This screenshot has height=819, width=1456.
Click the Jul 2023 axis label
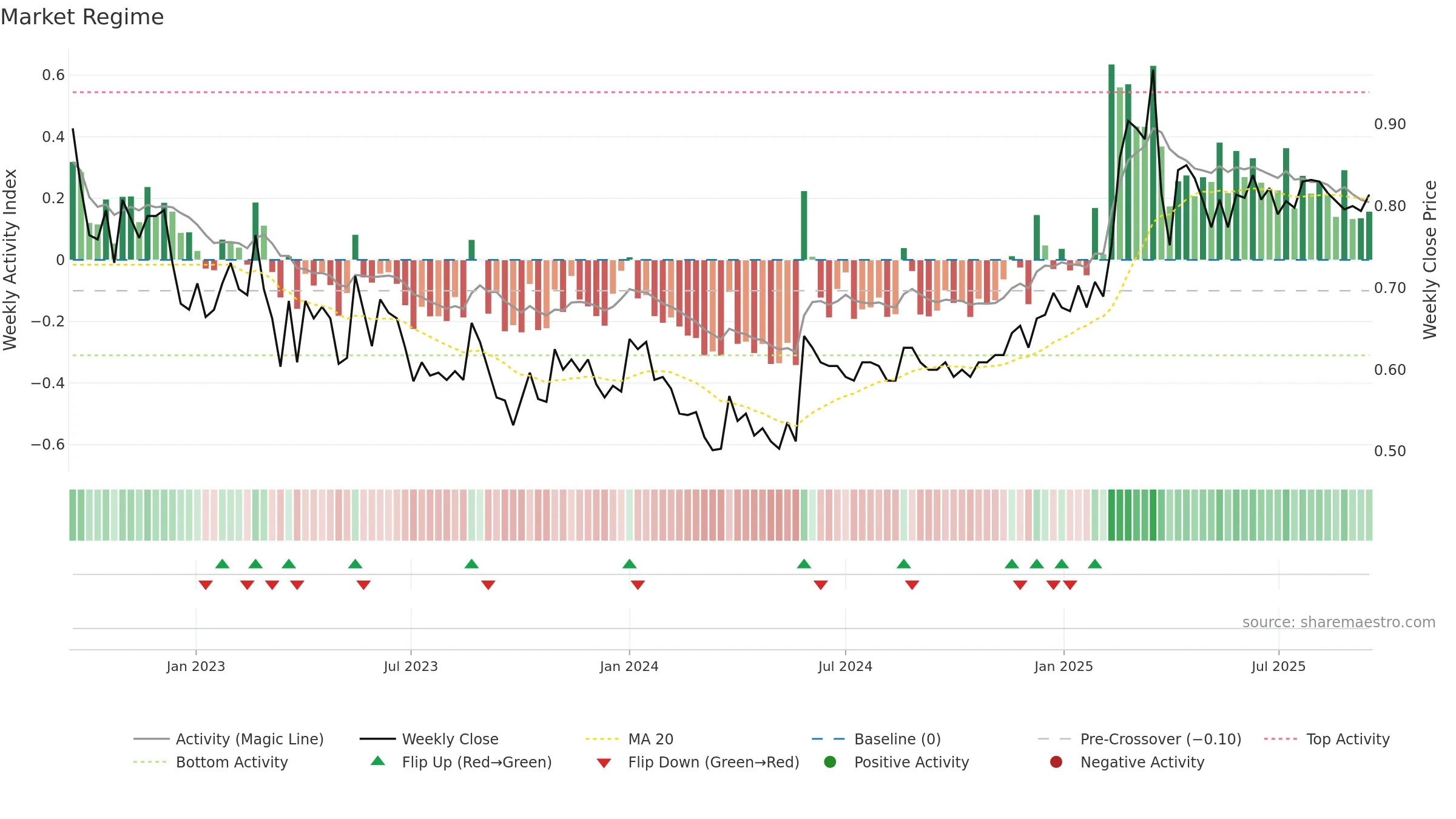pos(411,666)
